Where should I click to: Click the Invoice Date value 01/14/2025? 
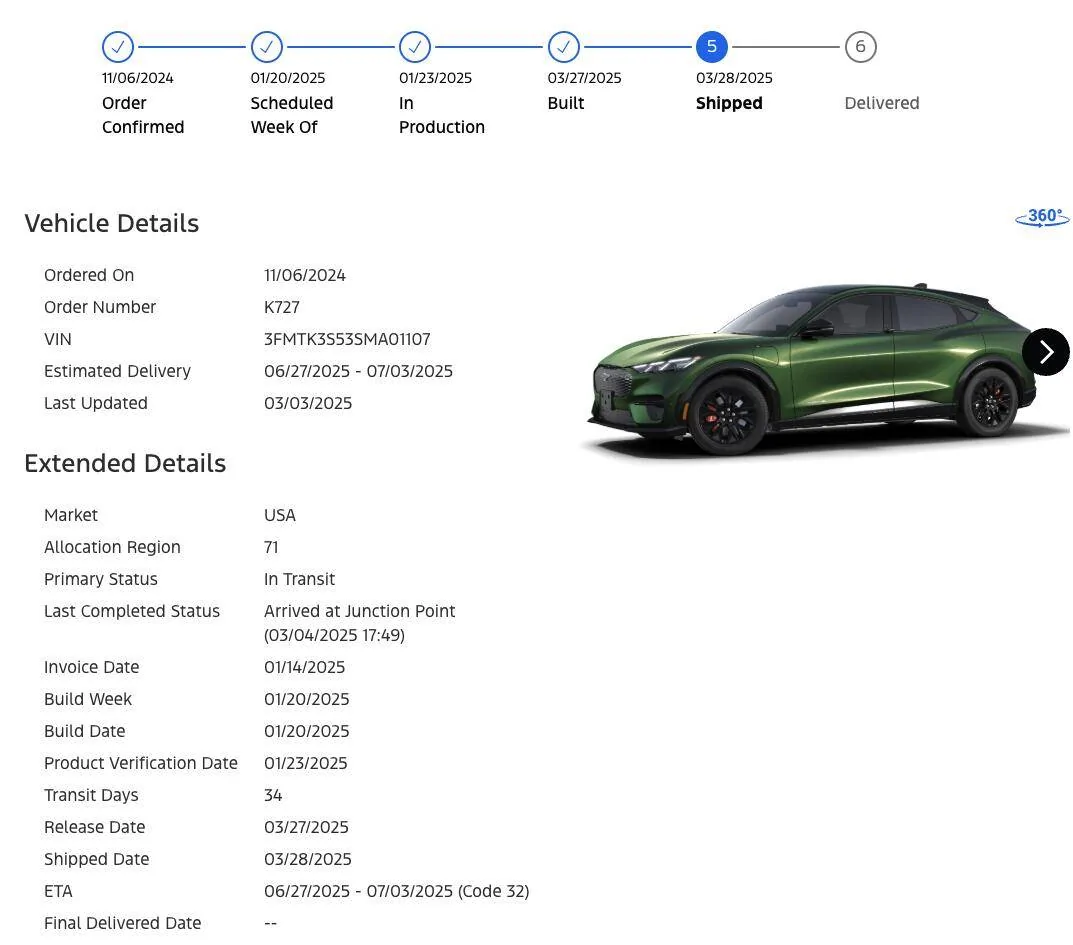click(305, 667)
